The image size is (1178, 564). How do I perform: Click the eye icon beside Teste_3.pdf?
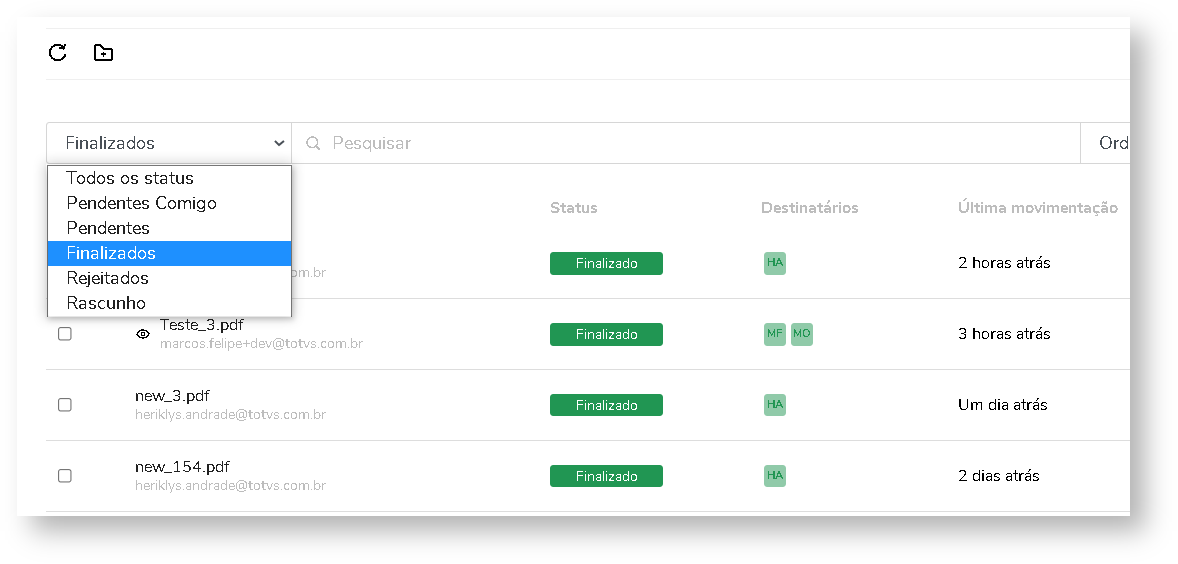click(x=143, y=334)
